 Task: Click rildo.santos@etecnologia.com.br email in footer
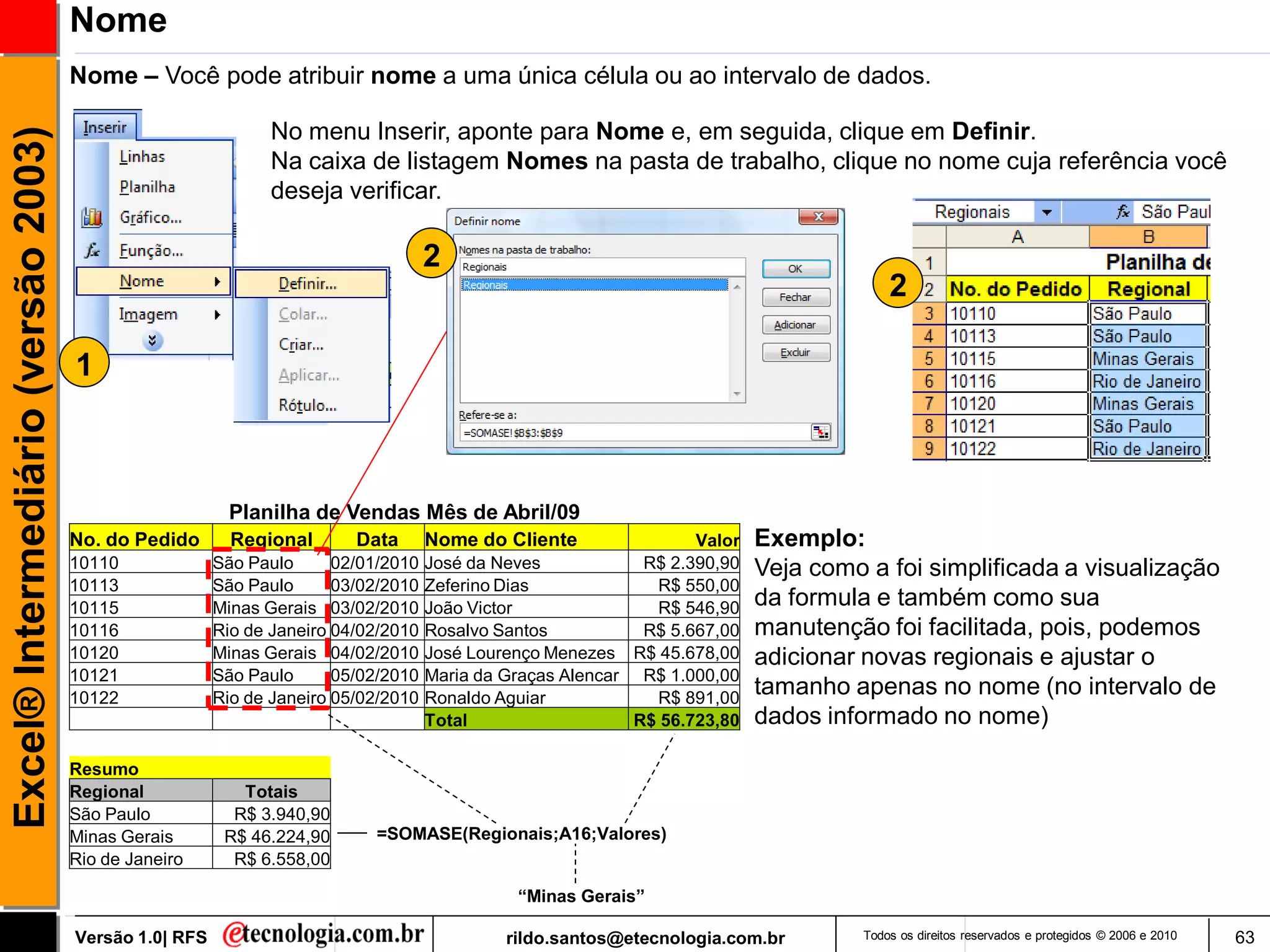pyautogui.click(x=645, y=938)
